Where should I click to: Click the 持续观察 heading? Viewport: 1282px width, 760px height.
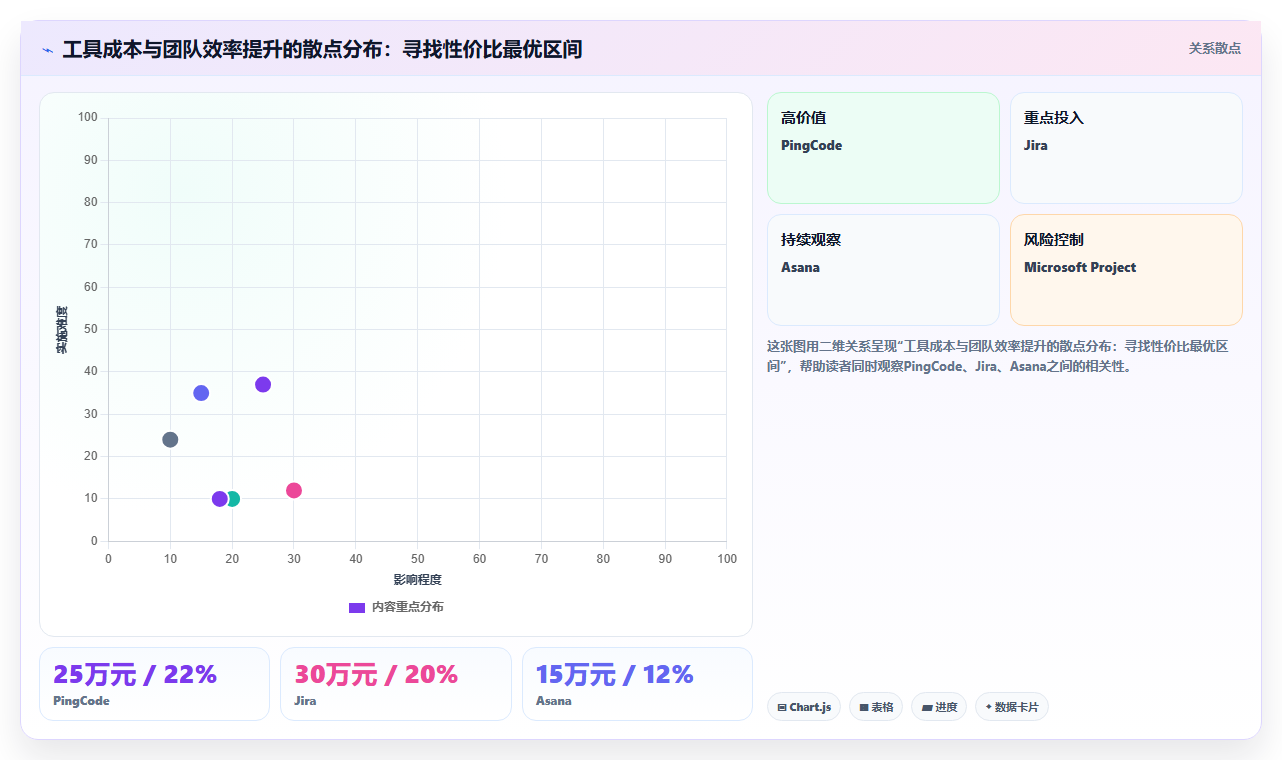(x=811, y=240)
